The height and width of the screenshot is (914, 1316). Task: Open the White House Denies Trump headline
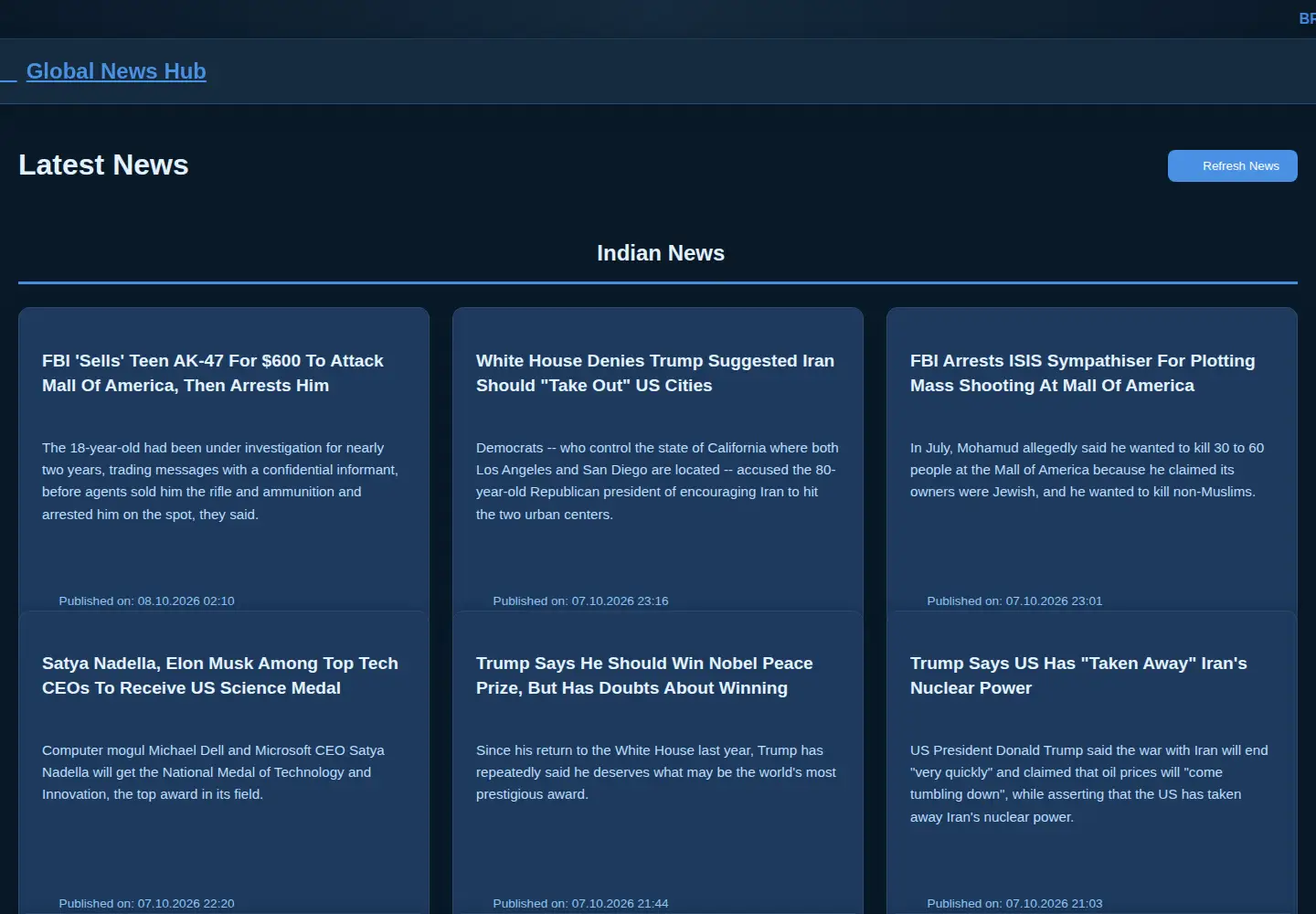[x=655, y=373]
